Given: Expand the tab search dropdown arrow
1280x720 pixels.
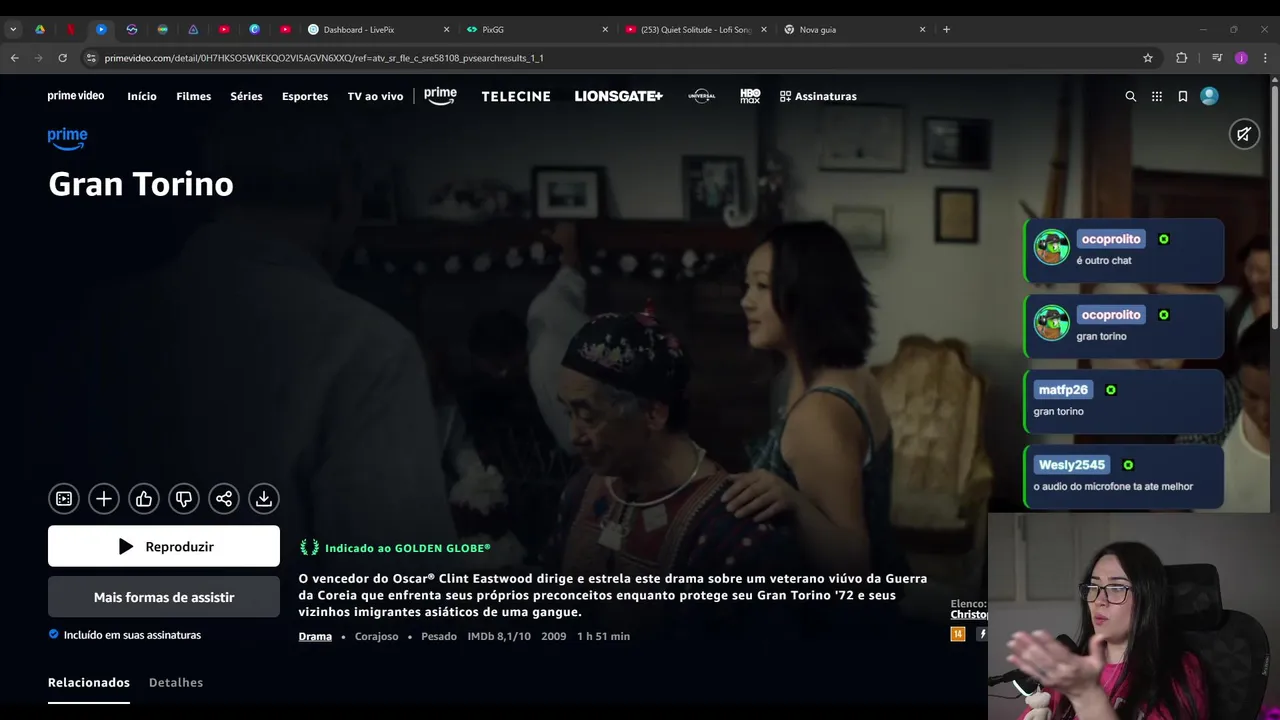Looking at the screenshot, I should (x=13, y=29).
